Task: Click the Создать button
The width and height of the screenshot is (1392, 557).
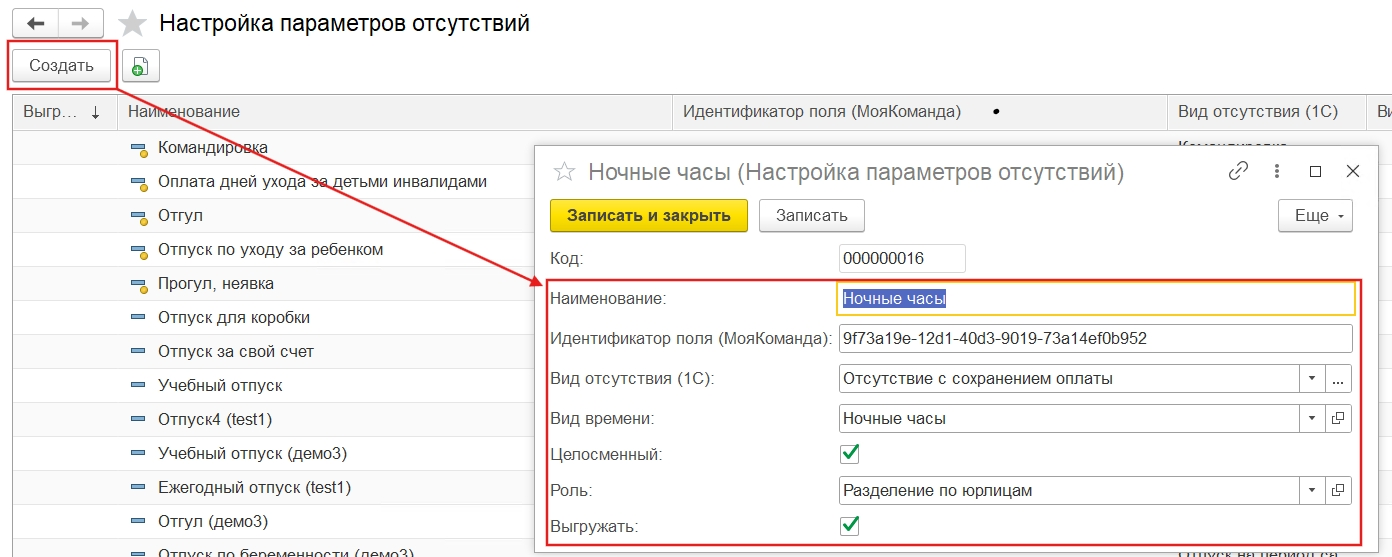Action: [61, 66]
